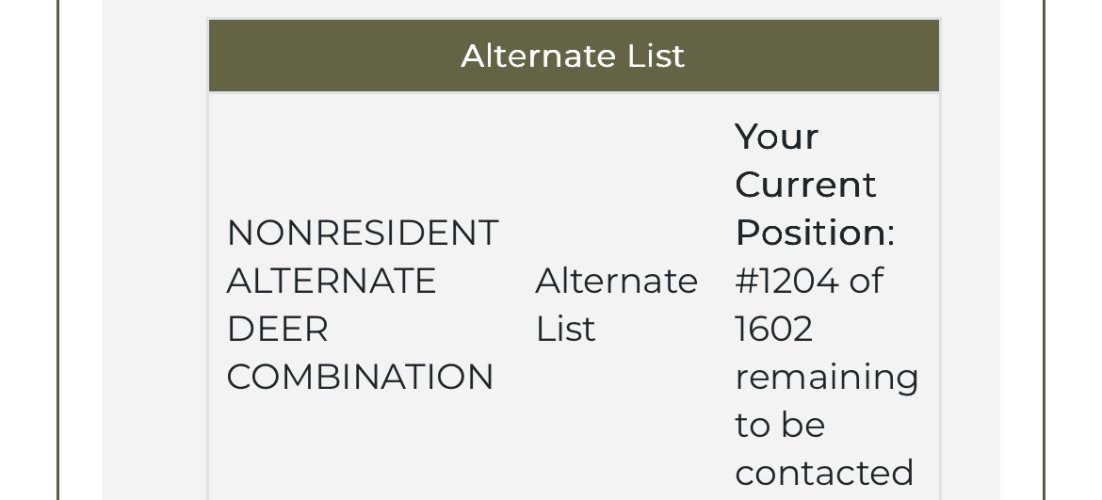
Task: Click the word List in the middle column
Action: point(566,329)
